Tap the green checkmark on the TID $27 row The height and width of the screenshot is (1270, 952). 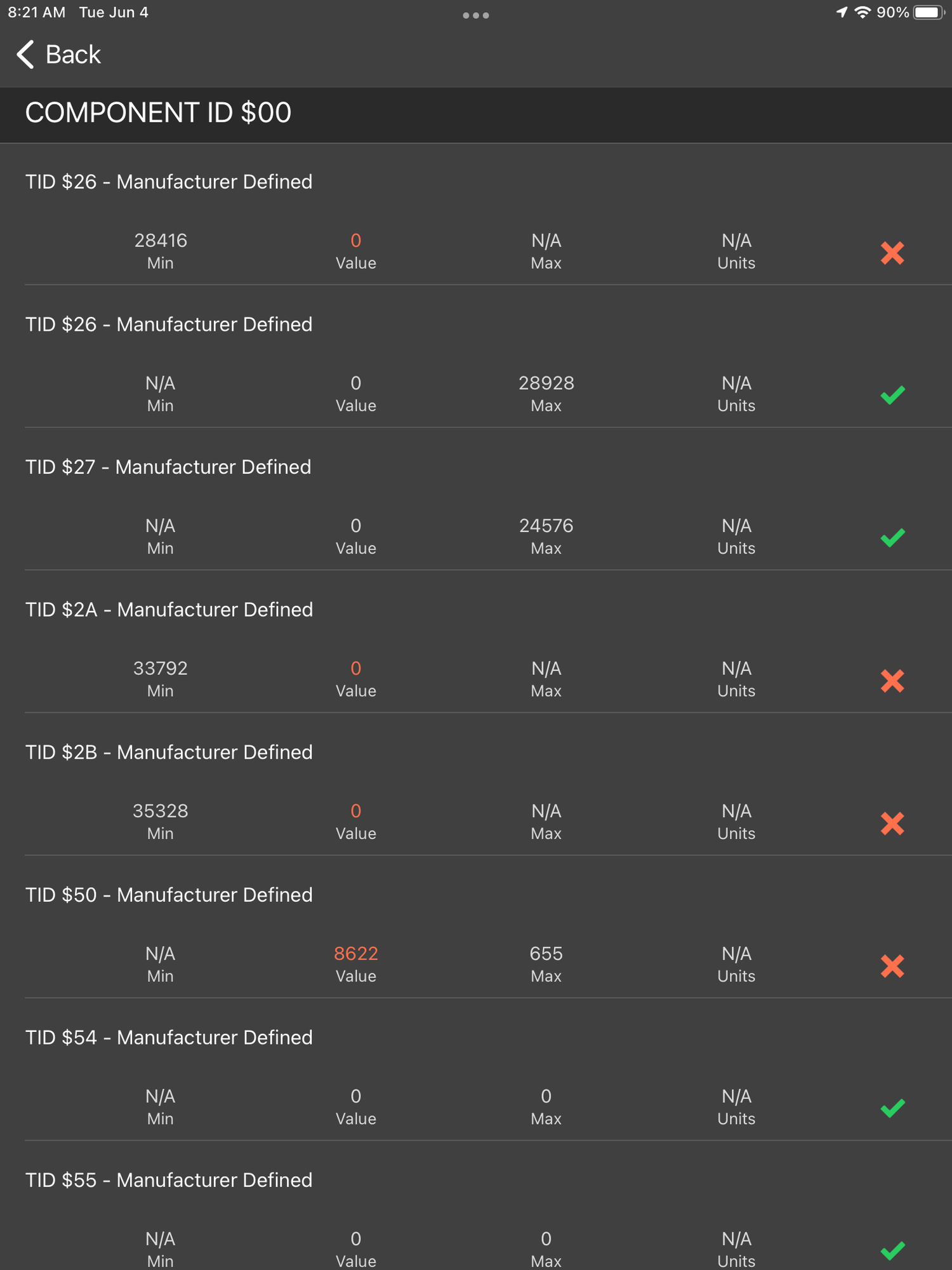(x=892, y=538)
